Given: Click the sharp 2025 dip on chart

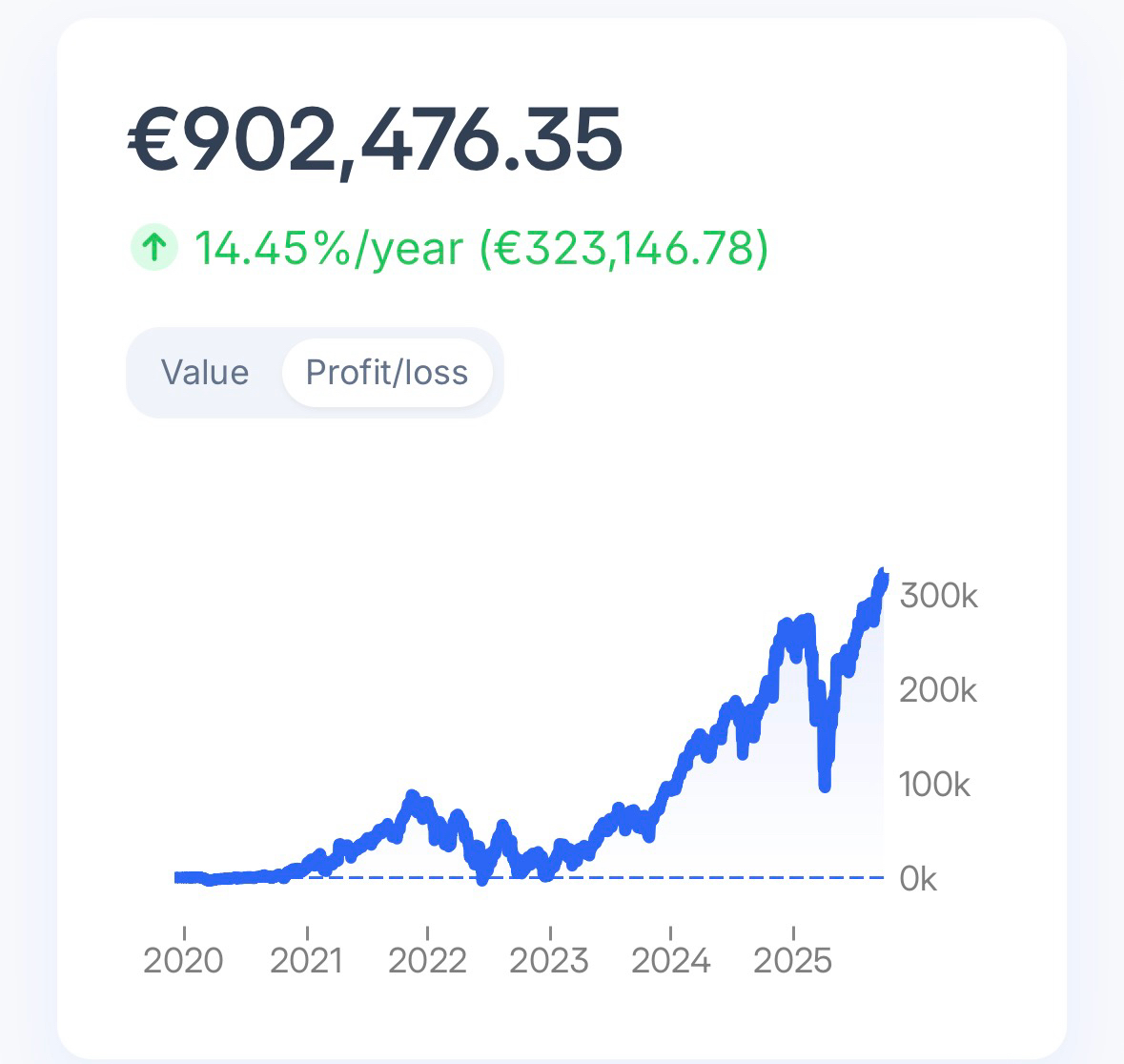Looking at the screenshot, I should (x=825, y=784).
